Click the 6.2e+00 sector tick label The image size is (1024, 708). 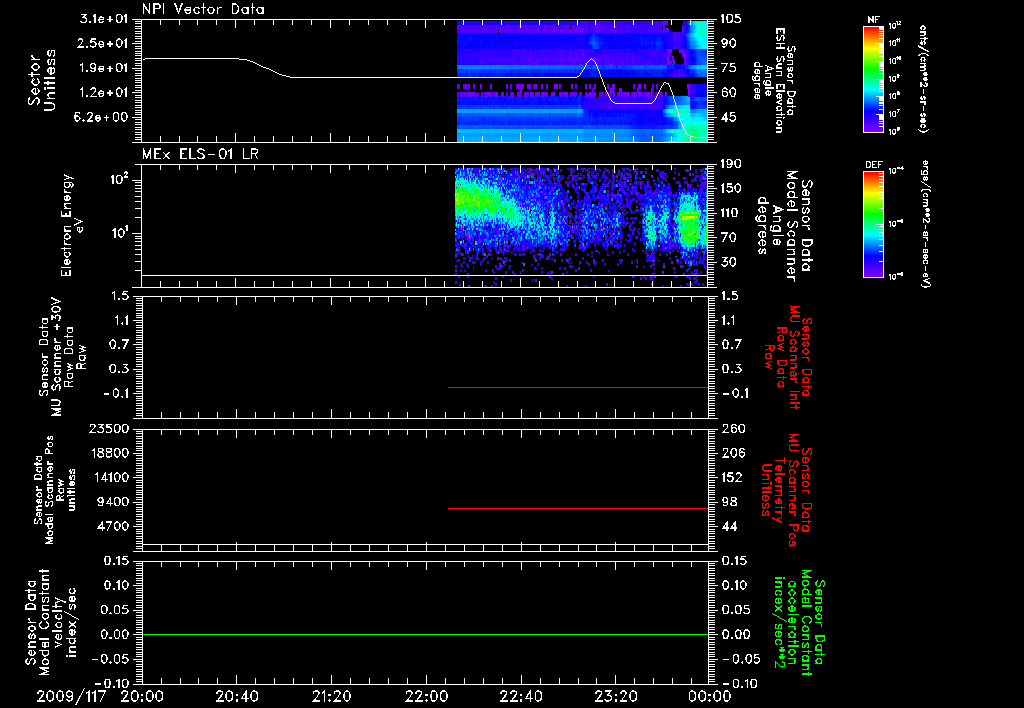104,118
